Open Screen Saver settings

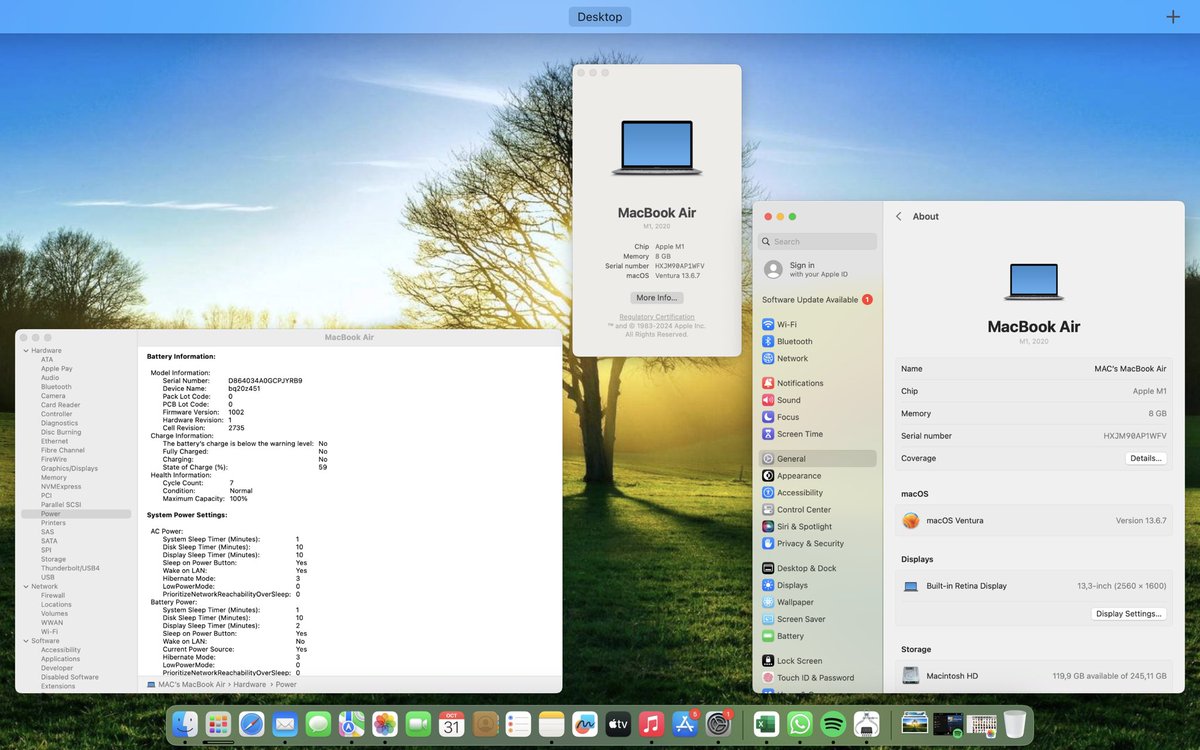pyautogui.click(x=817, y=619)
